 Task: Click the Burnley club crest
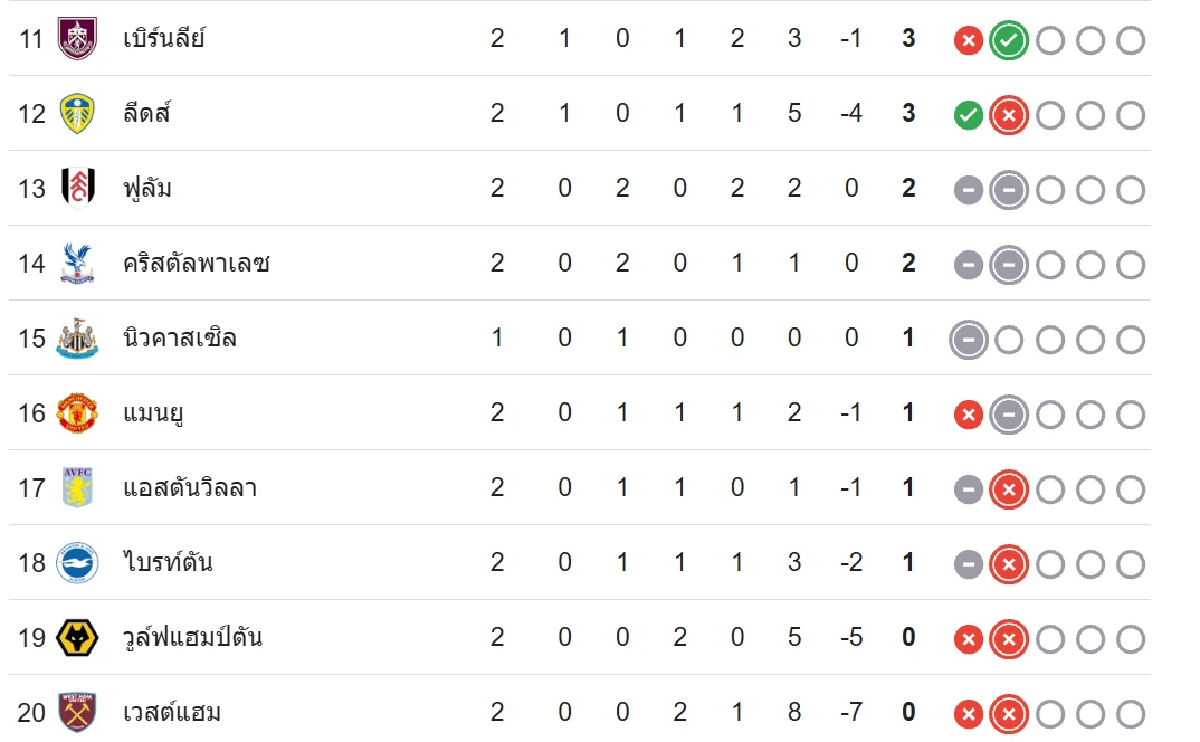tap(77, 39)
